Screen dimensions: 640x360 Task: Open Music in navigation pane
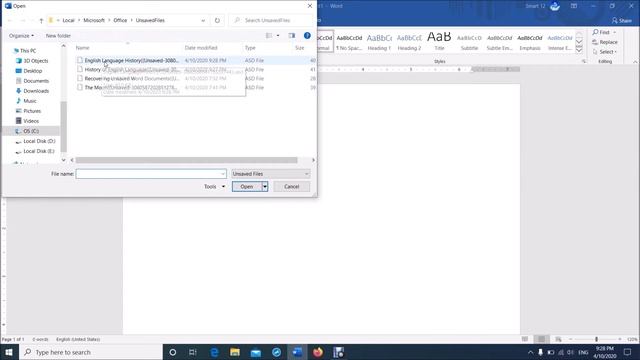[29, 101]
